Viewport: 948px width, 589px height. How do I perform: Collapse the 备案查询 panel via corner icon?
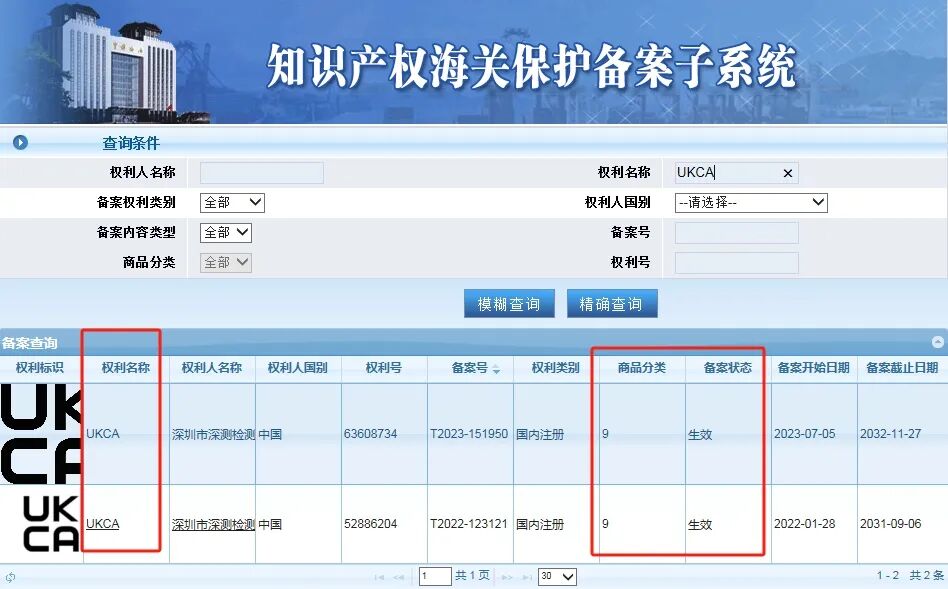coord(938,342)
